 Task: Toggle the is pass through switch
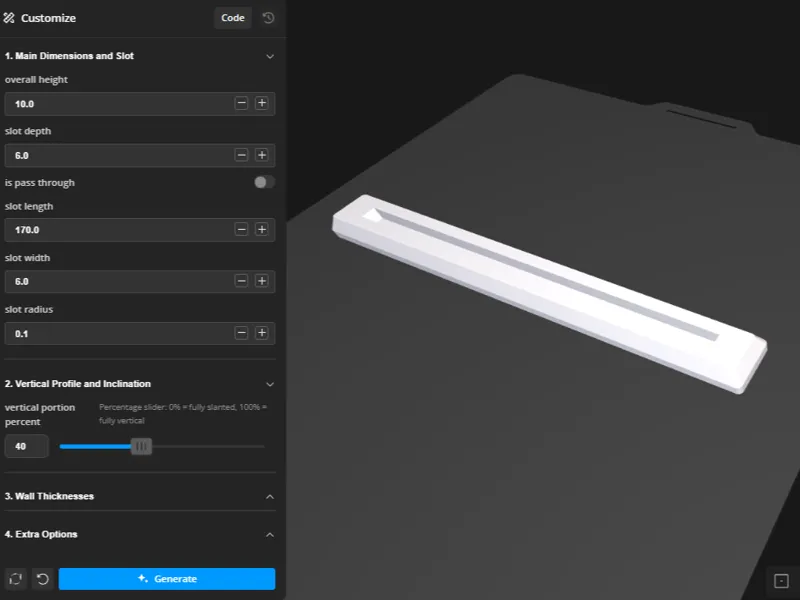264,182
